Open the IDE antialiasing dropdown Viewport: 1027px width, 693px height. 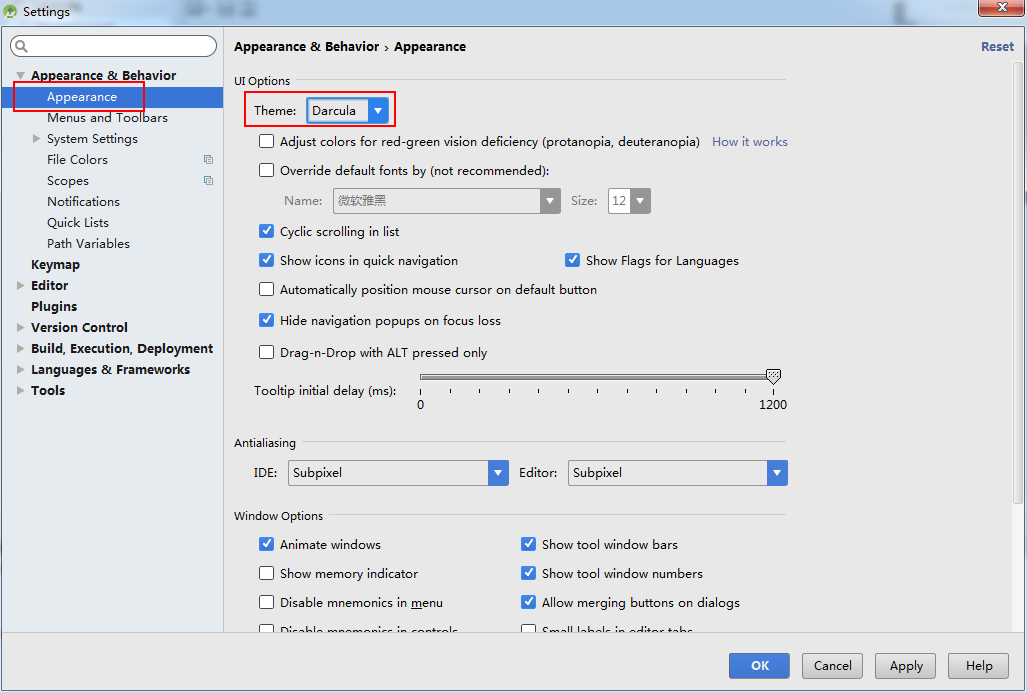coord(398,473)
